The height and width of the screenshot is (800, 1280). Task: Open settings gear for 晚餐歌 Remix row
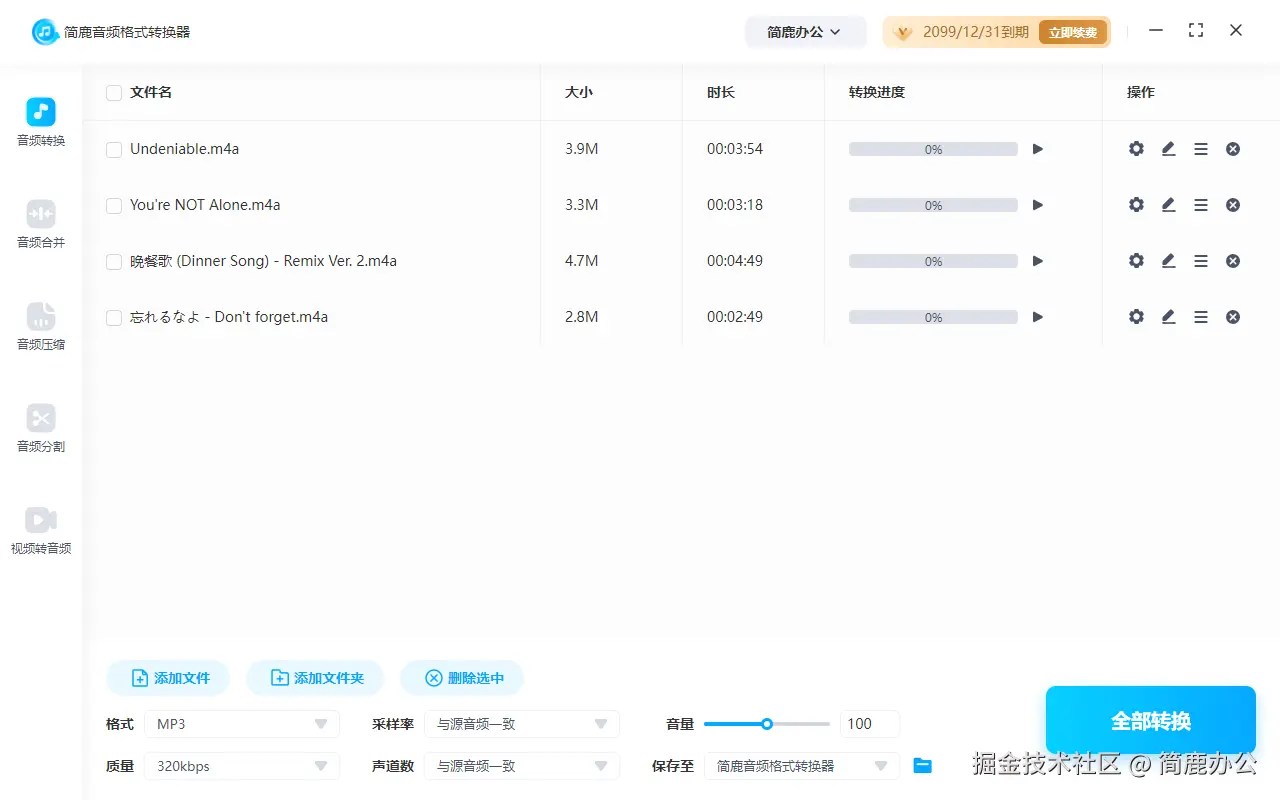click(x=1136, y=261)
